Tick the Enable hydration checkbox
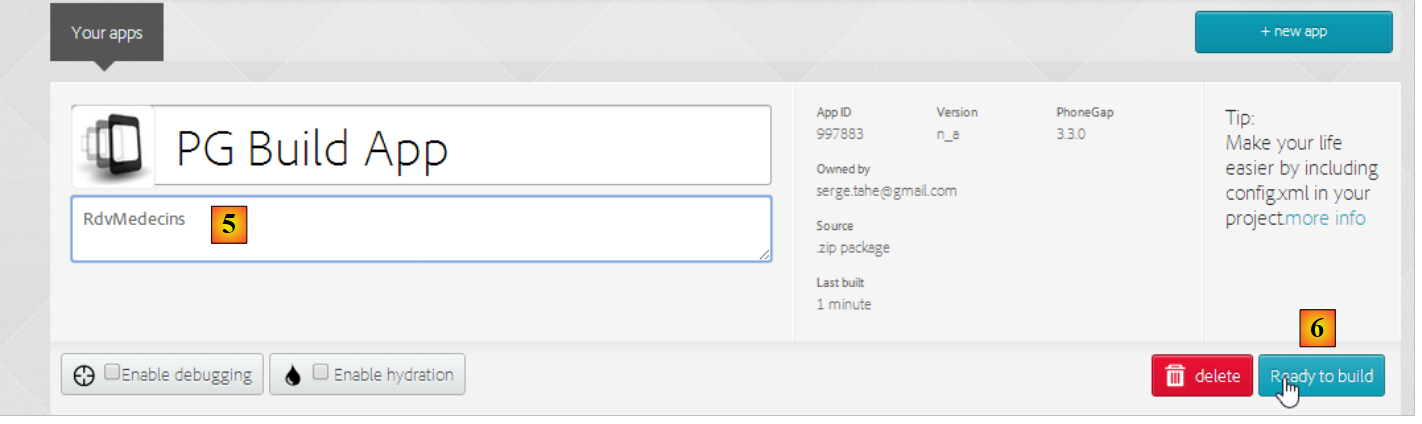 tap(321, 372)
